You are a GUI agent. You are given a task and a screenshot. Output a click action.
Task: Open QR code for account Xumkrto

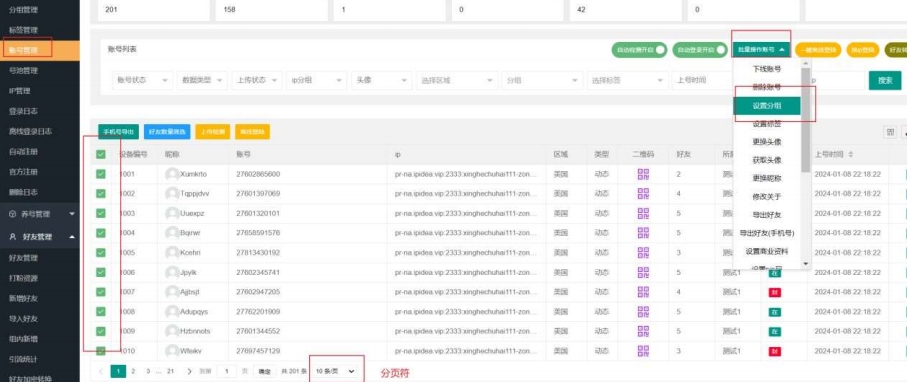coord(643,174)
